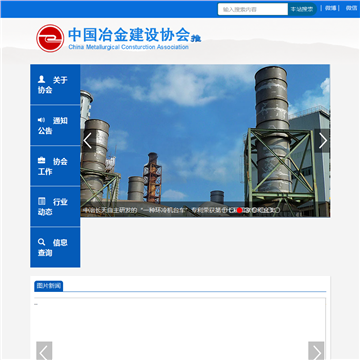Viewport: 360px width, 360px height.
Task: Click the search input field at top
Action: click(x=253, y=9)
